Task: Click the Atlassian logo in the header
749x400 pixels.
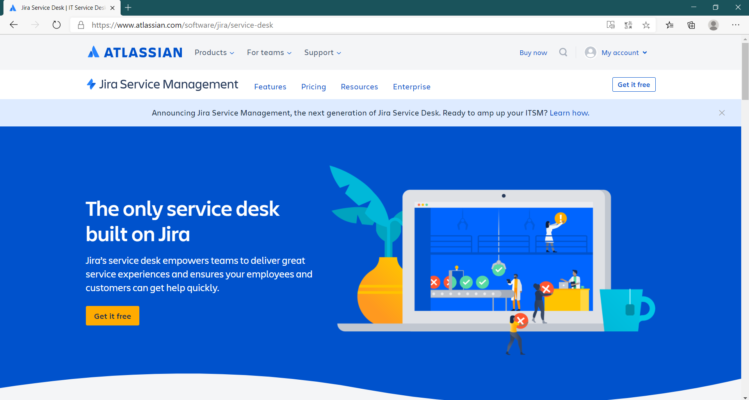Action: pos(135,52)
